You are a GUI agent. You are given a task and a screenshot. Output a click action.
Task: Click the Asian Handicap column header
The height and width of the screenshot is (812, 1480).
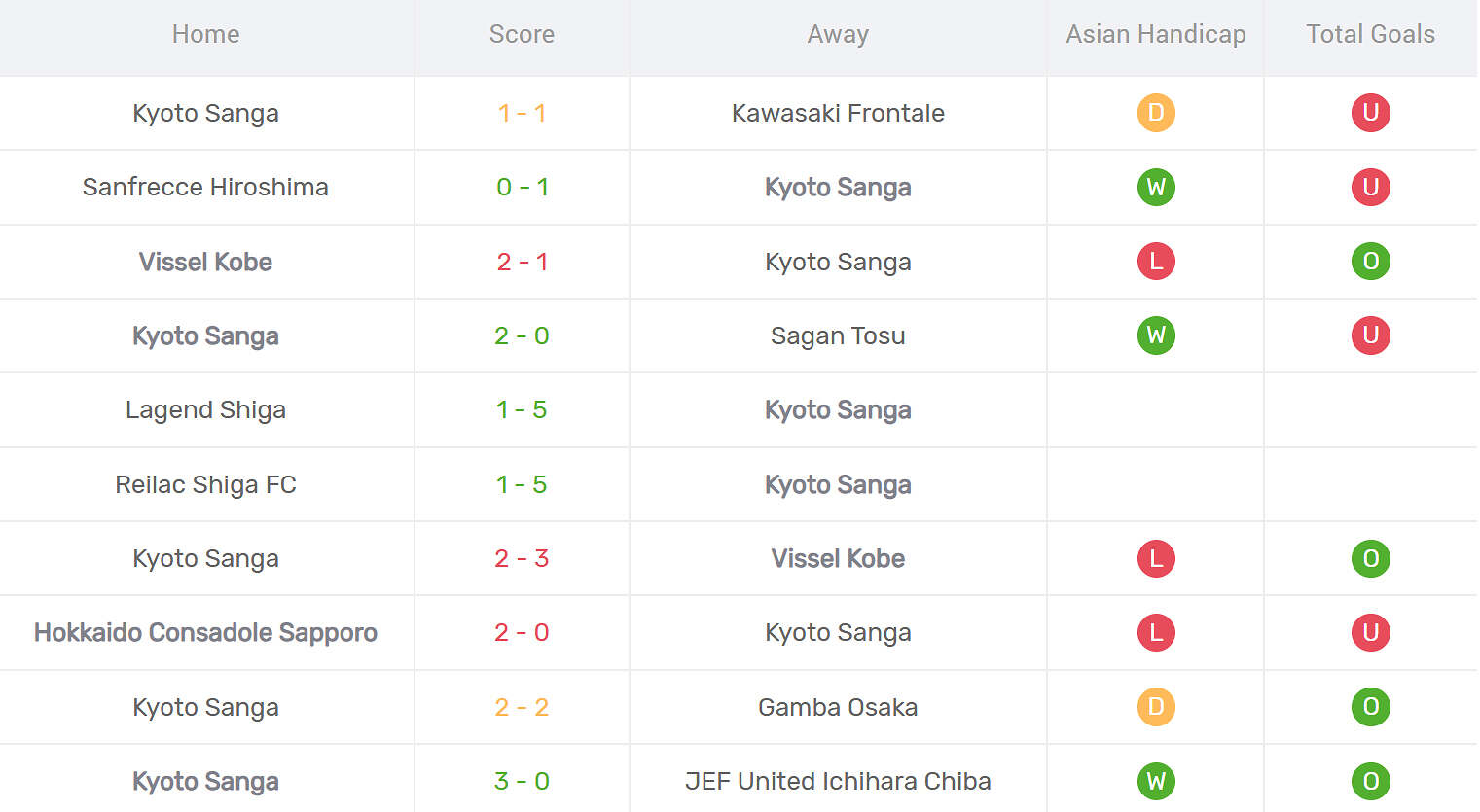1155,35
